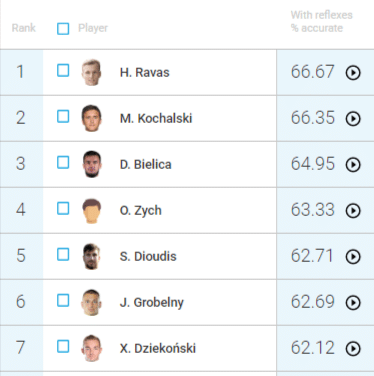Screen dimensions: 374x376
Task: Tick S. Dioudis selection checkbox
Action: tap(63, 255)
